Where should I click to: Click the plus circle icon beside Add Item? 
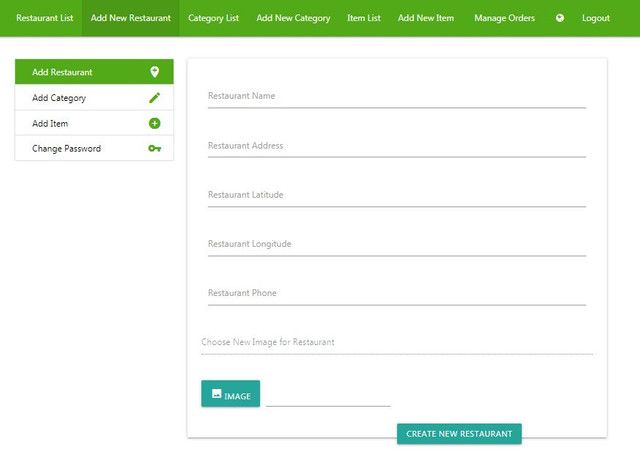pyautogui.click(x=155, y=123)
